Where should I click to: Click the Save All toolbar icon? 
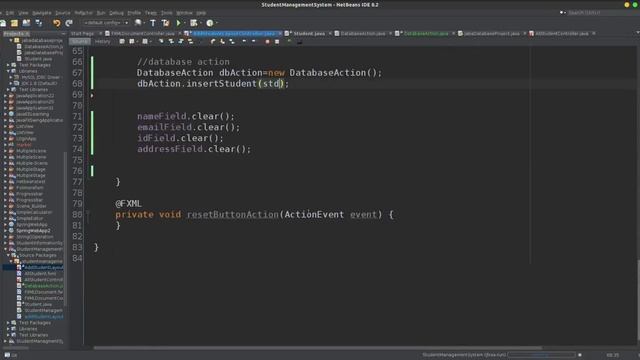coord(27,23)
